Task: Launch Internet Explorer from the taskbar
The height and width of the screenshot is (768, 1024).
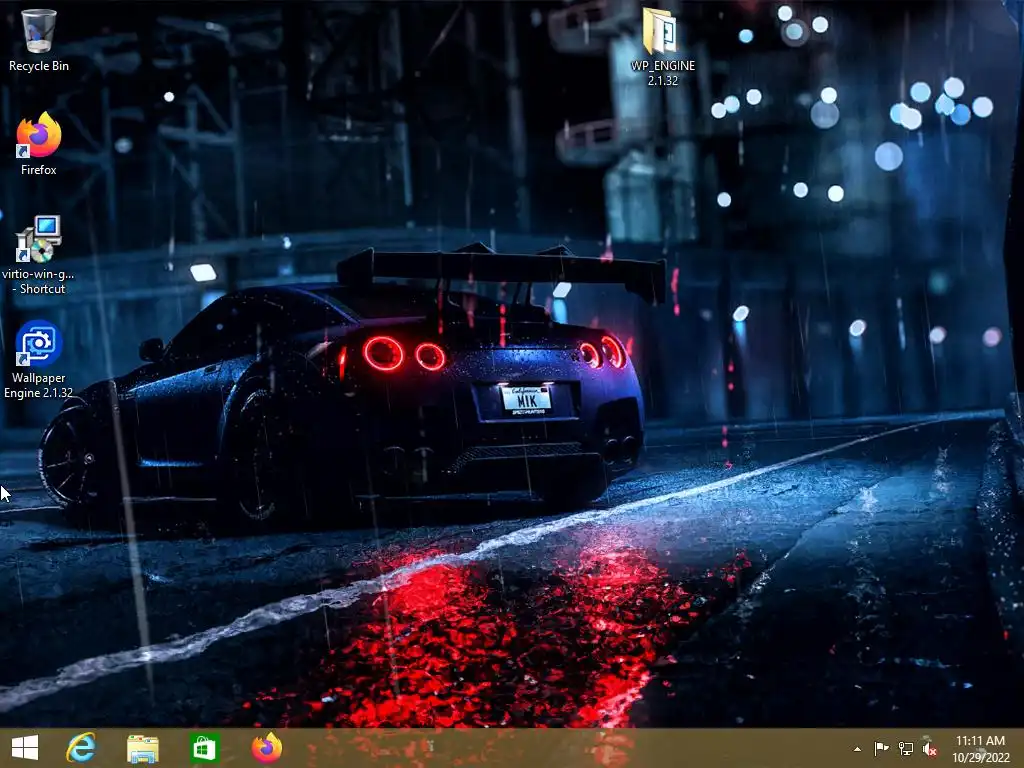Action: pyautogui.click(x=82, y=748)
